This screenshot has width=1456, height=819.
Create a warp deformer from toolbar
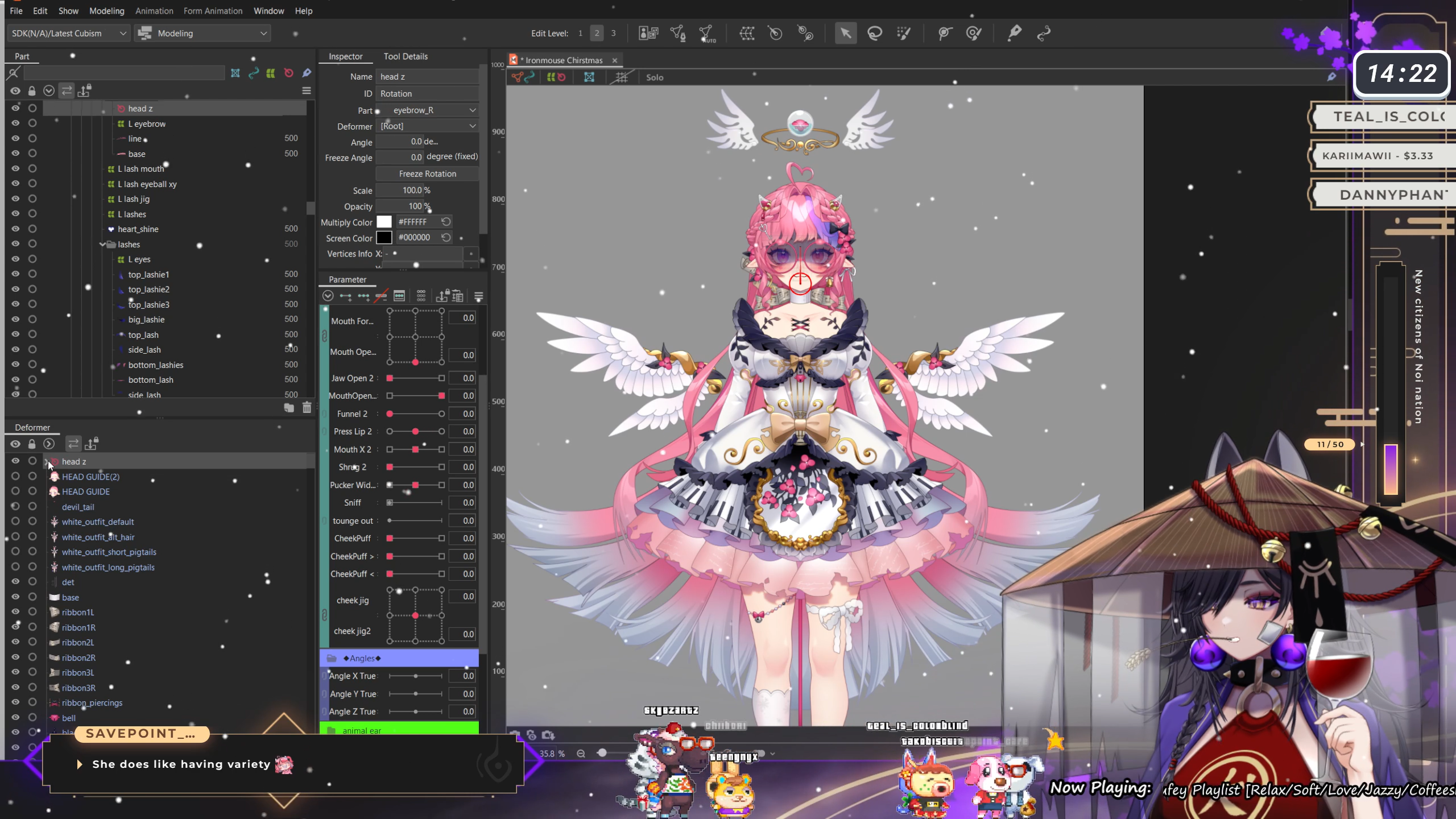coord(747,33)
